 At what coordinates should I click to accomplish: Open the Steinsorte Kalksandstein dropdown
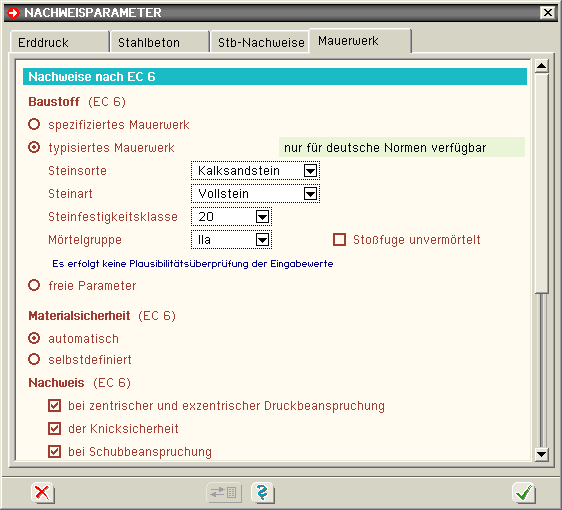pos(255,171)
